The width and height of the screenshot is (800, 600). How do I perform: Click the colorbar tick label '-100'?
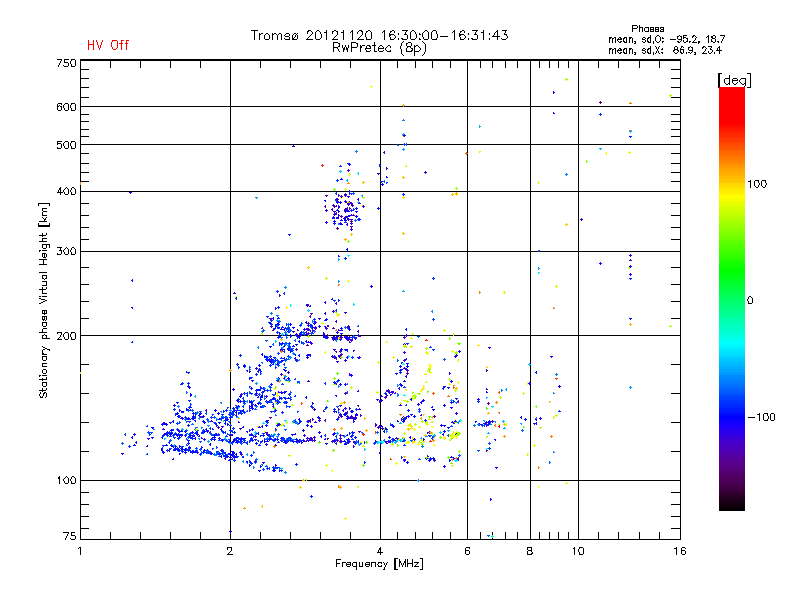tap(761, 417)
